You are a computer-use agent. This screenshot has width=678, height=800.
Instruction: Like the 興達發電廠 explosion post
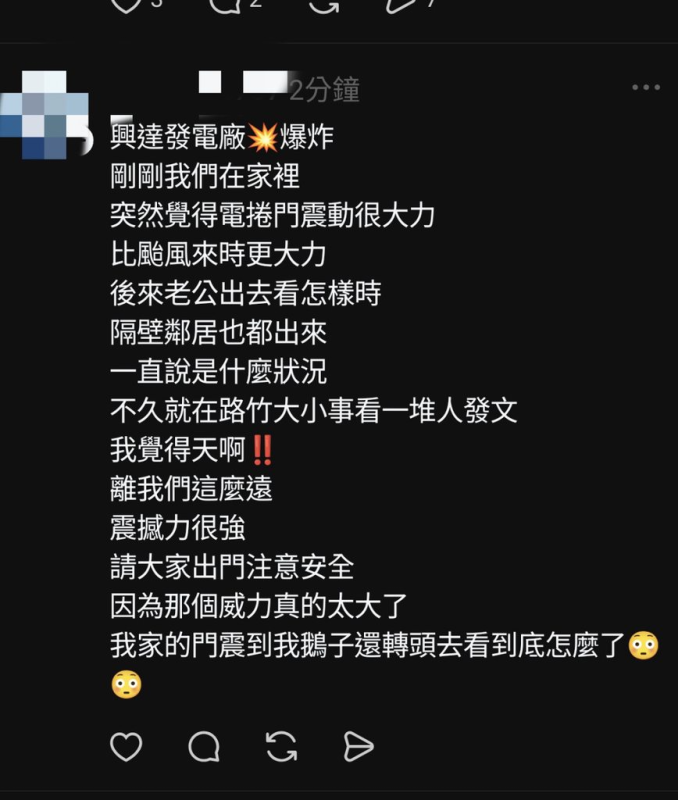pyautogui.click(x=126, y=747)
